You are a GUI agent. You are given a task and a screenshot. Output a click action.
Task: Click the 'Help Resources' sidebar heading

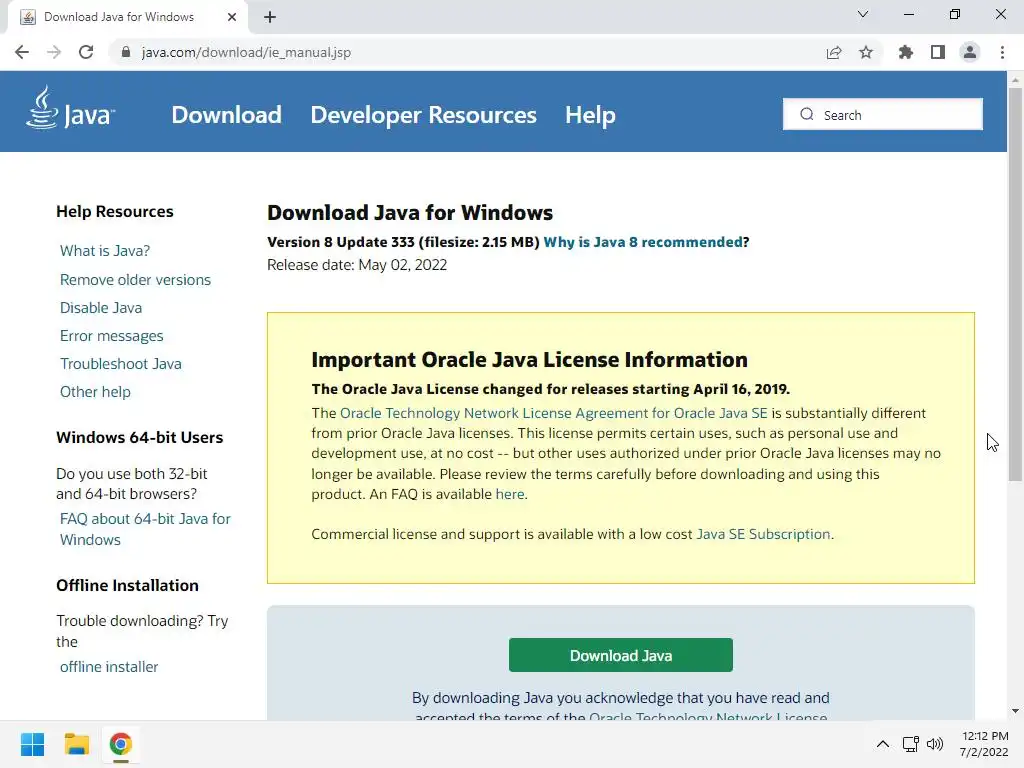pyautogui.click(x=115, y=212)
